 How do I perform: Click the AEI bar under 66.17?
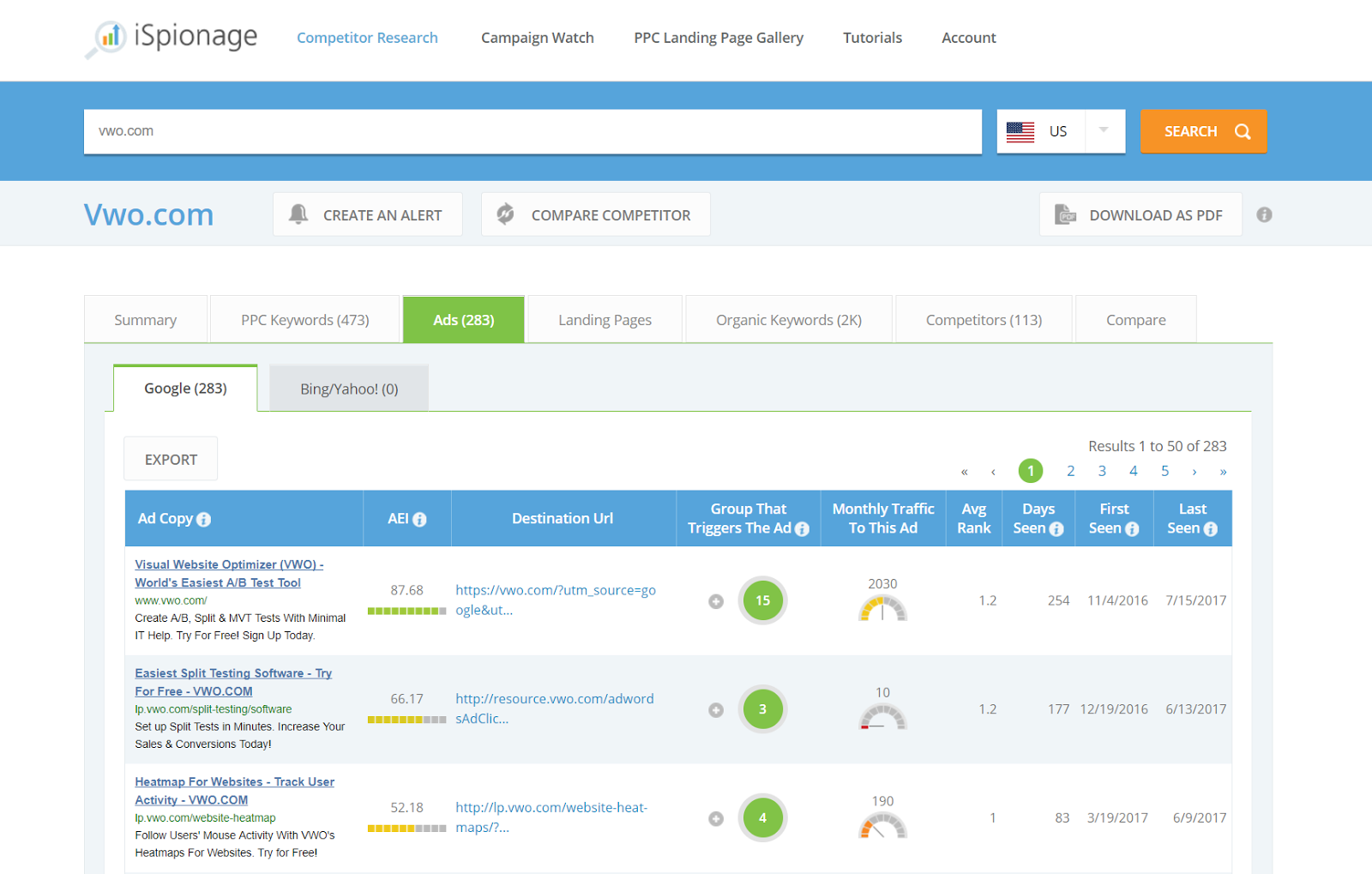407,720
